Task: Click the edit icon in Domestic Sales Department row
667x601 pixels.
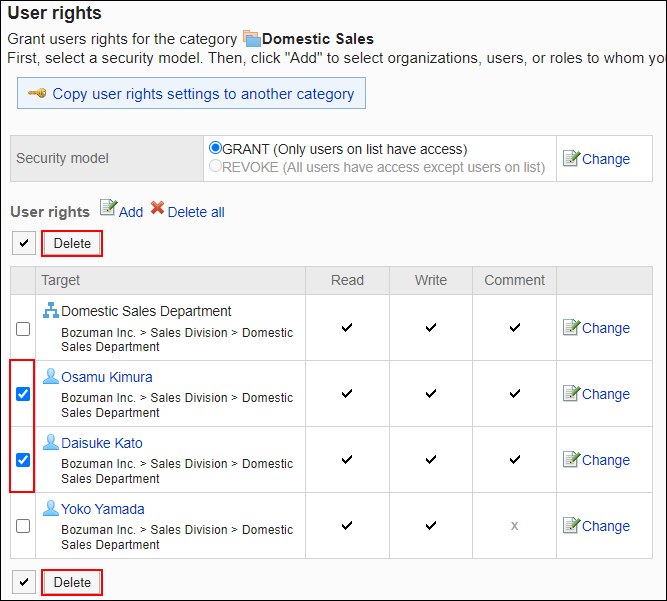Action: point(571,327)
